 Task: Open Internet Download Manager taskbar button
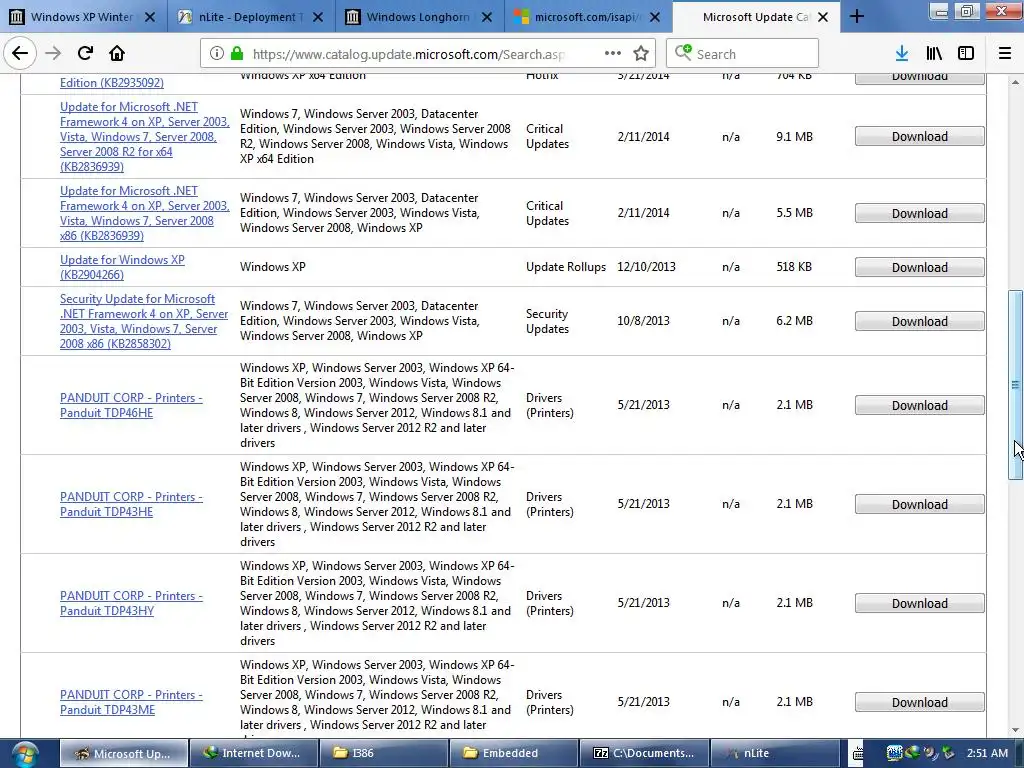(253, 754)
